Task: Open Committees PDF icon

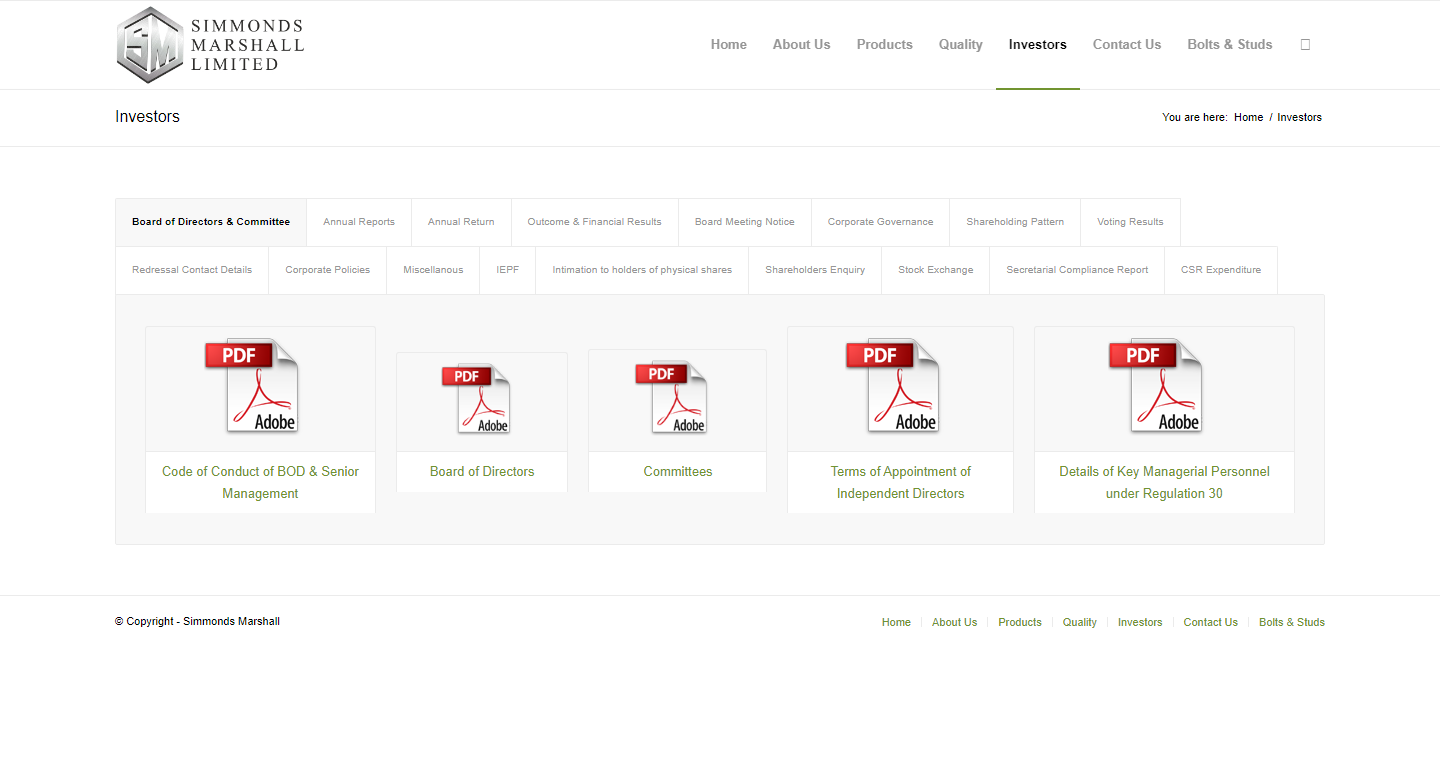Action: [x=671, y=397]
